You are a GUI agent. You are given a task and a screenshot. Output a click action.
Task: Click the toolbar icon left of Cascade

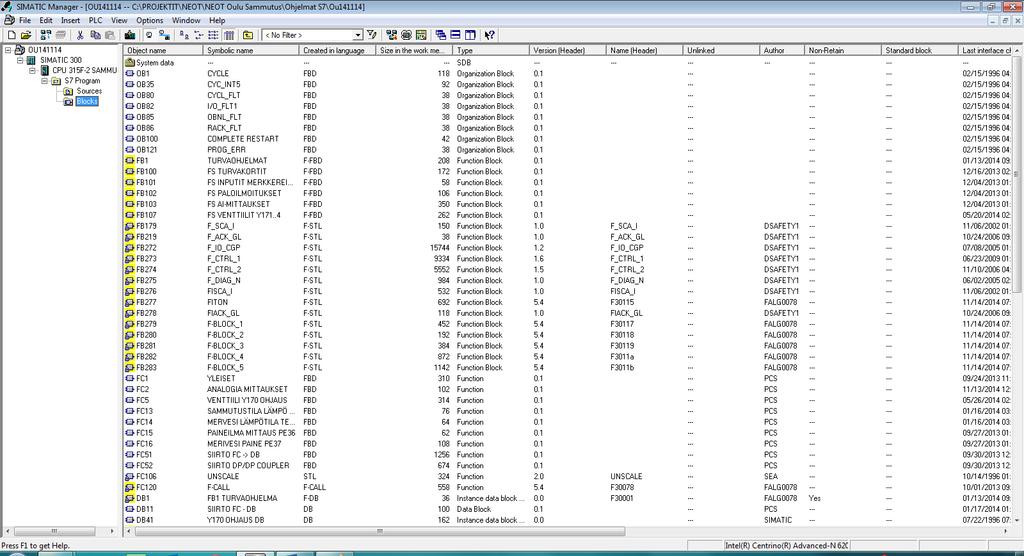(x=421, y=35)
